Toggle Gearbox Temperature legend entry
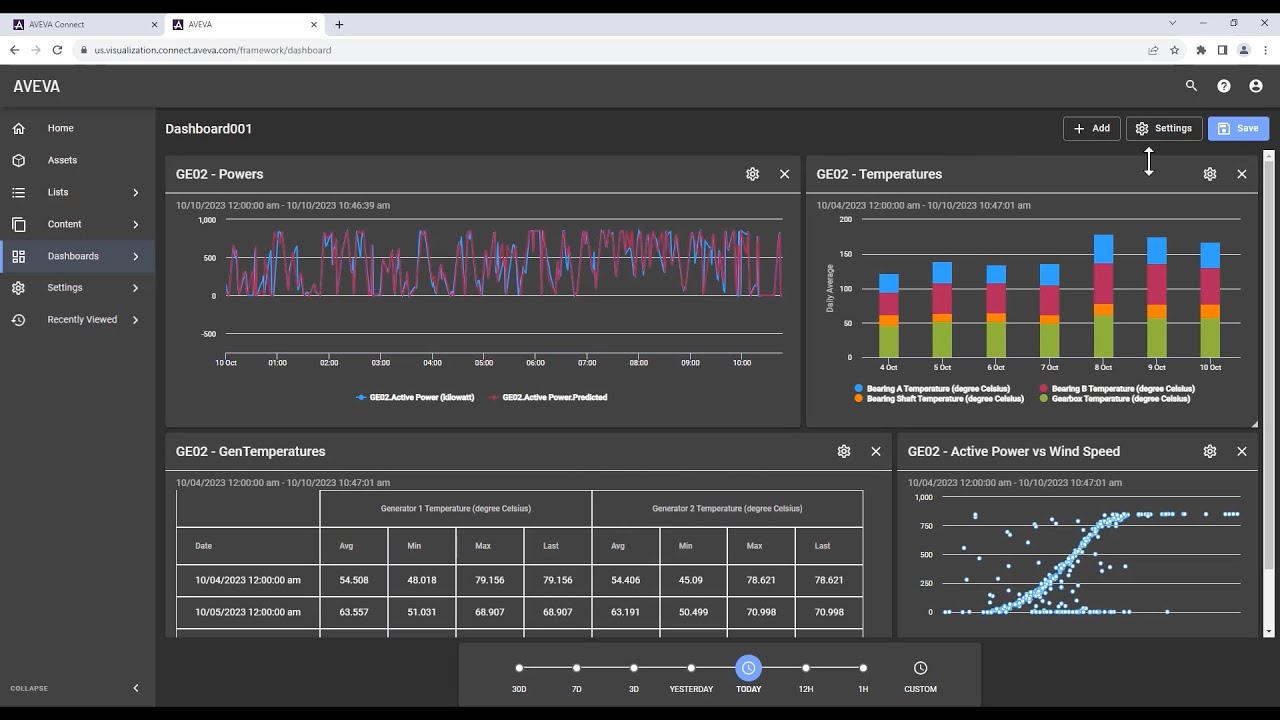Screen dimensions: 1280x720 [1115, 398]
